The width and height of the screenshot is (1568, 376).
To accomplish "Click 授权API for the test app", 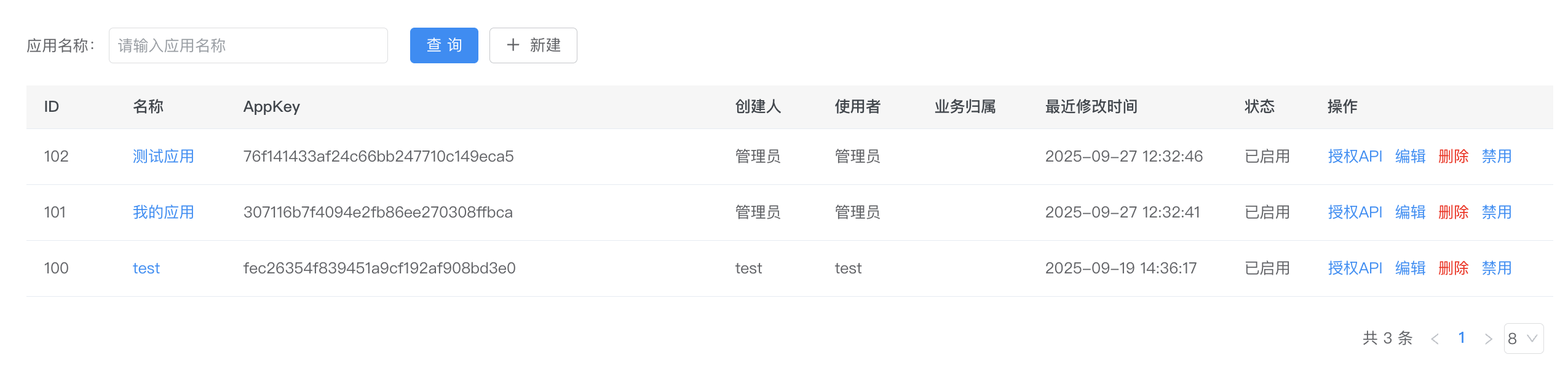I will pyautogui.click(x=1354, y=268).
